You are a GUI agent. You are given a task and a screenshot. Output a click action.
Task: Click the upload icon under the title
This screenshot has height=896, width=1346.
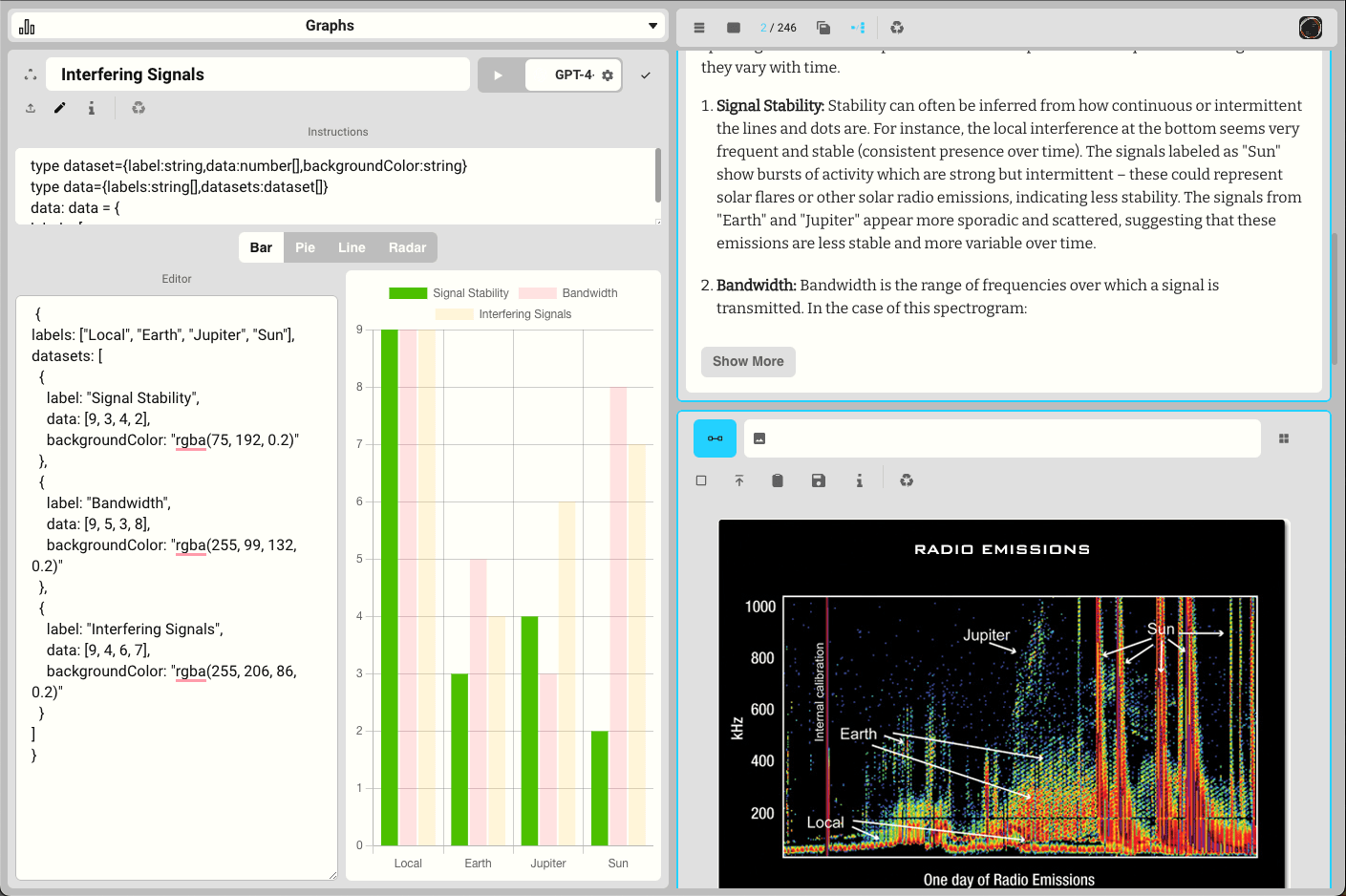pyautogui.click(x=31, y=108)
